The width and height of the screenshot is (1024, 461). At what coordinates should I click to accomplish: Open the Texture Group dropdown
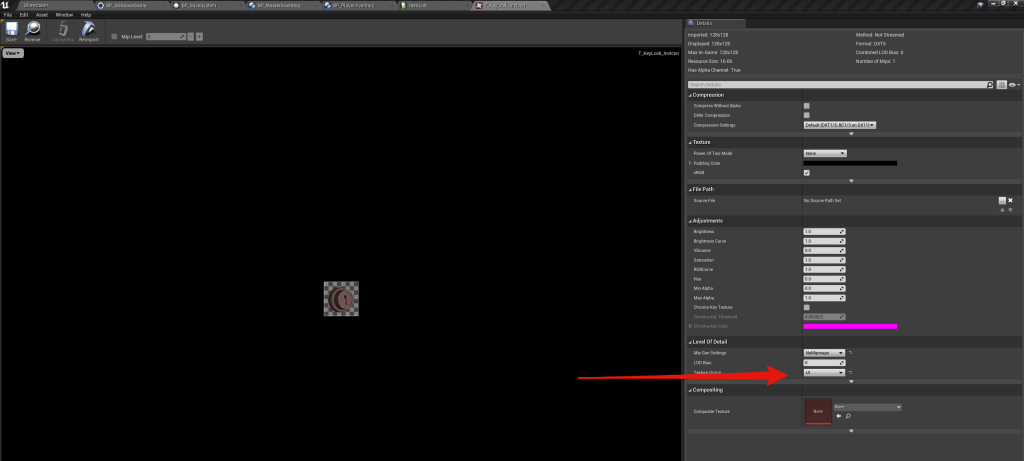825,373
